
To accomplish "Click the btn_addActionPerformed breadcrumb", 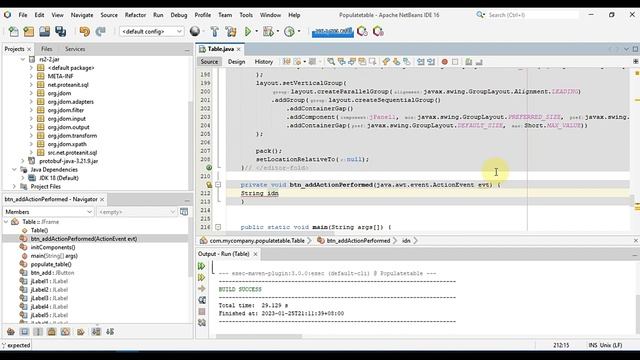I will coord(358,241).
